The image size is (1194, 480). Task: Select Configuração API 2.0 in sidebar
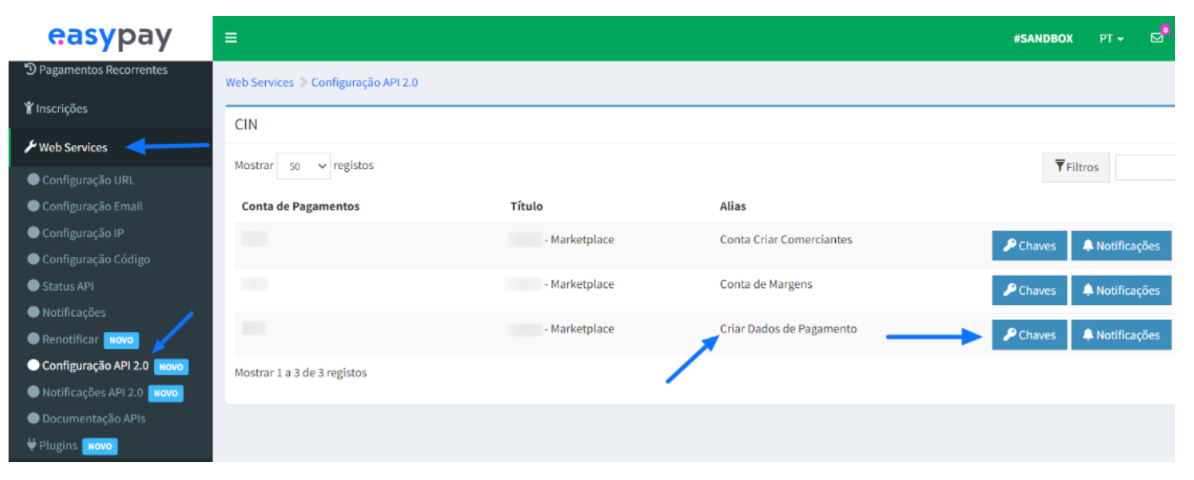click(95, 366)
